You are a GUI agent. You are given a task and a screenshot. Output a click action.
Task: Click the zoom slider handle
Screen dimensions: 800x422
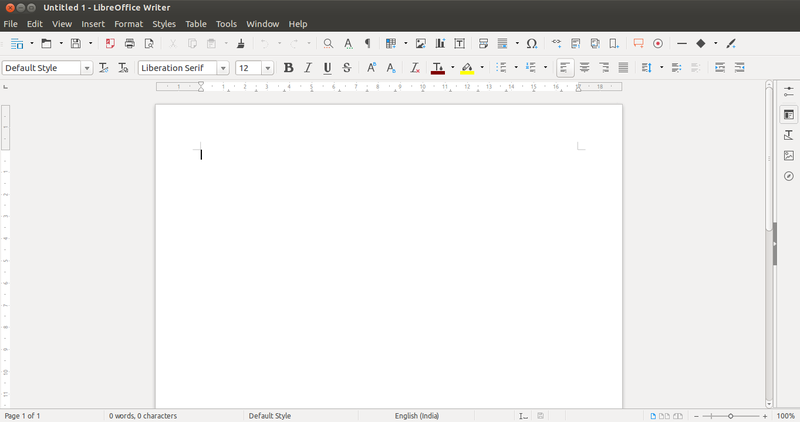(731, 416)
